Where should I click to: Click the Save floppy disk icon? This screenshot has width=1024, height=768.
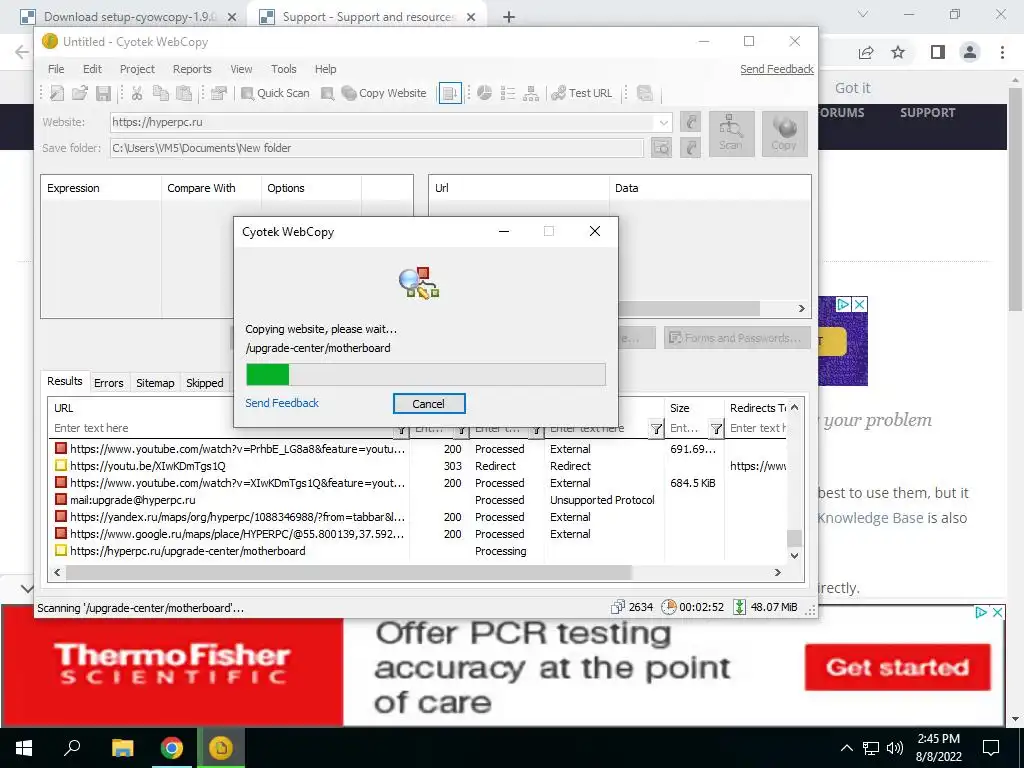[x=103, y=93]
